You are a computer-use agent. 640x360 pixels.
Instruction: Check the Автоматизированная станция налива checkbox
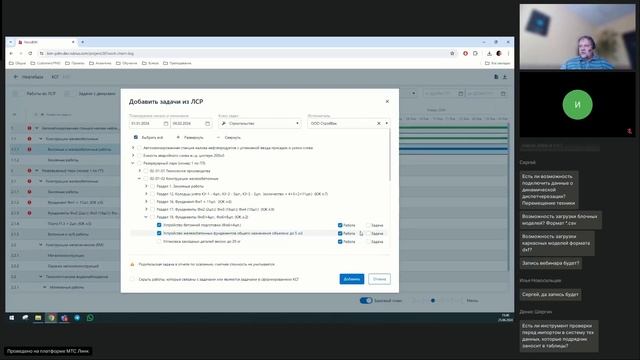(139, 148)
